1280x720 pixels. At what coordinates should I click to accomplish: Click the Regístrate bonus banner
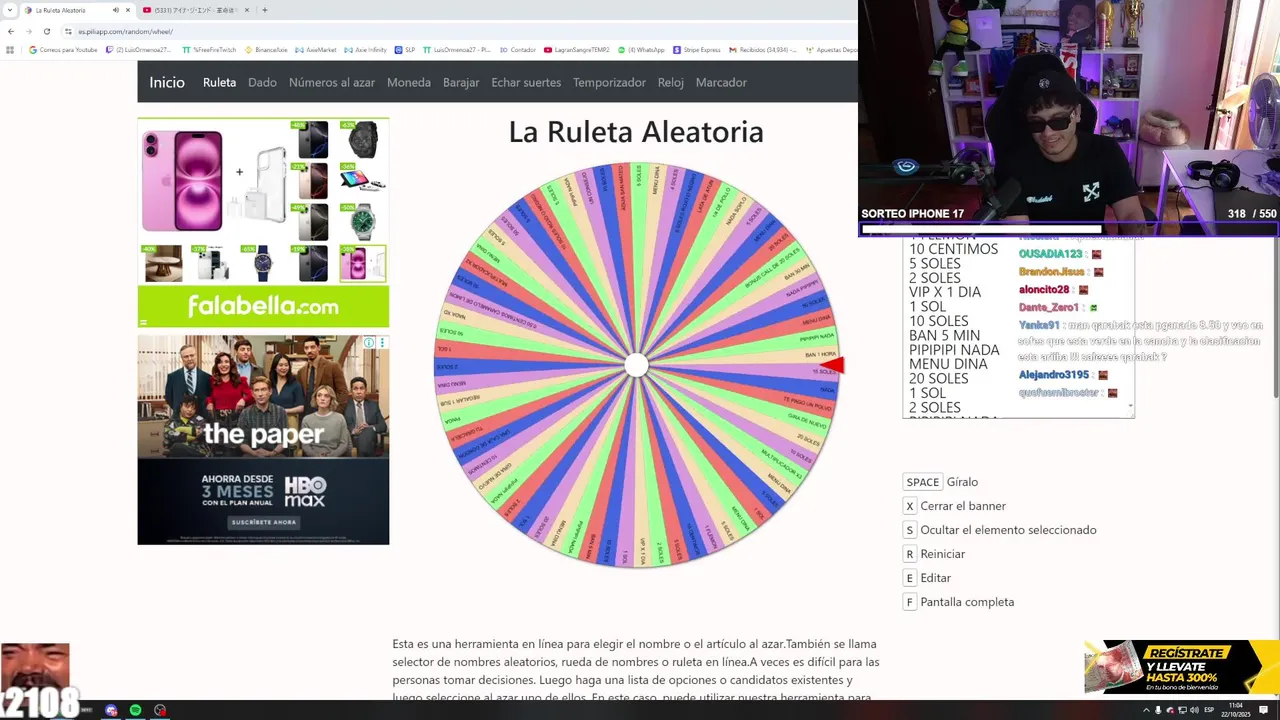point(1182,667)
